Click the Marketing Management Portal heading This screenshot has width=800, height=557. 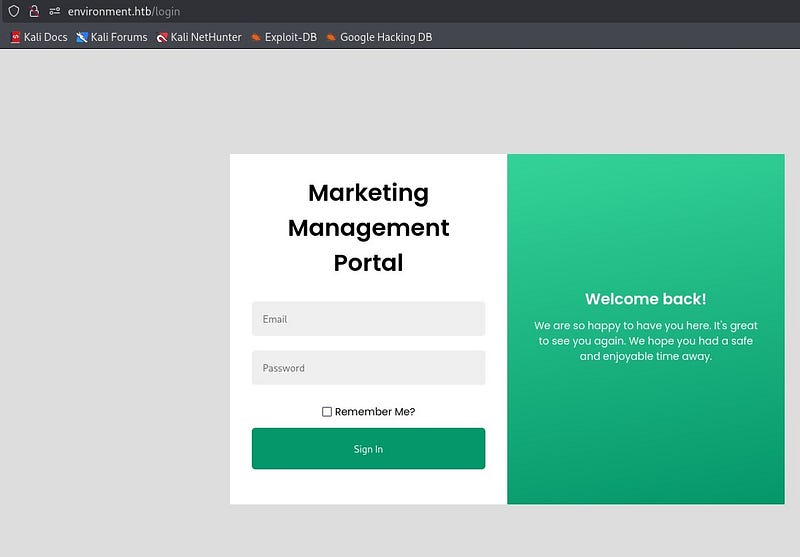(368, 228)
